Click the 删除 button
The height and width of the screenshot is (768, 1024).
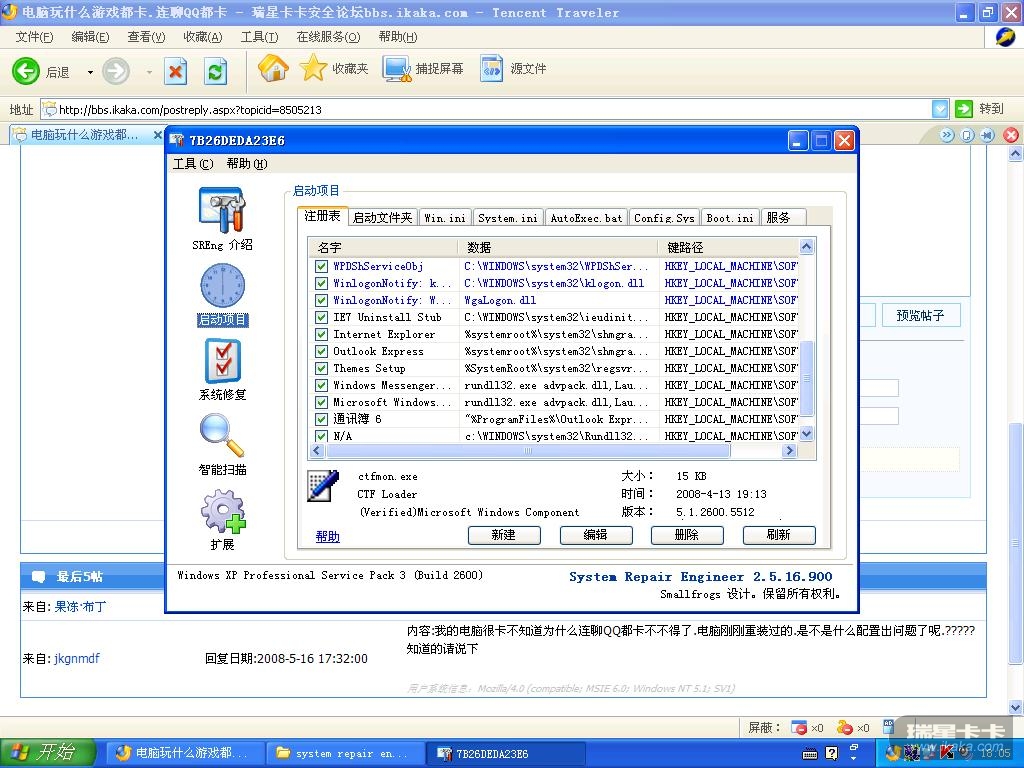click(x=686, y=535)
